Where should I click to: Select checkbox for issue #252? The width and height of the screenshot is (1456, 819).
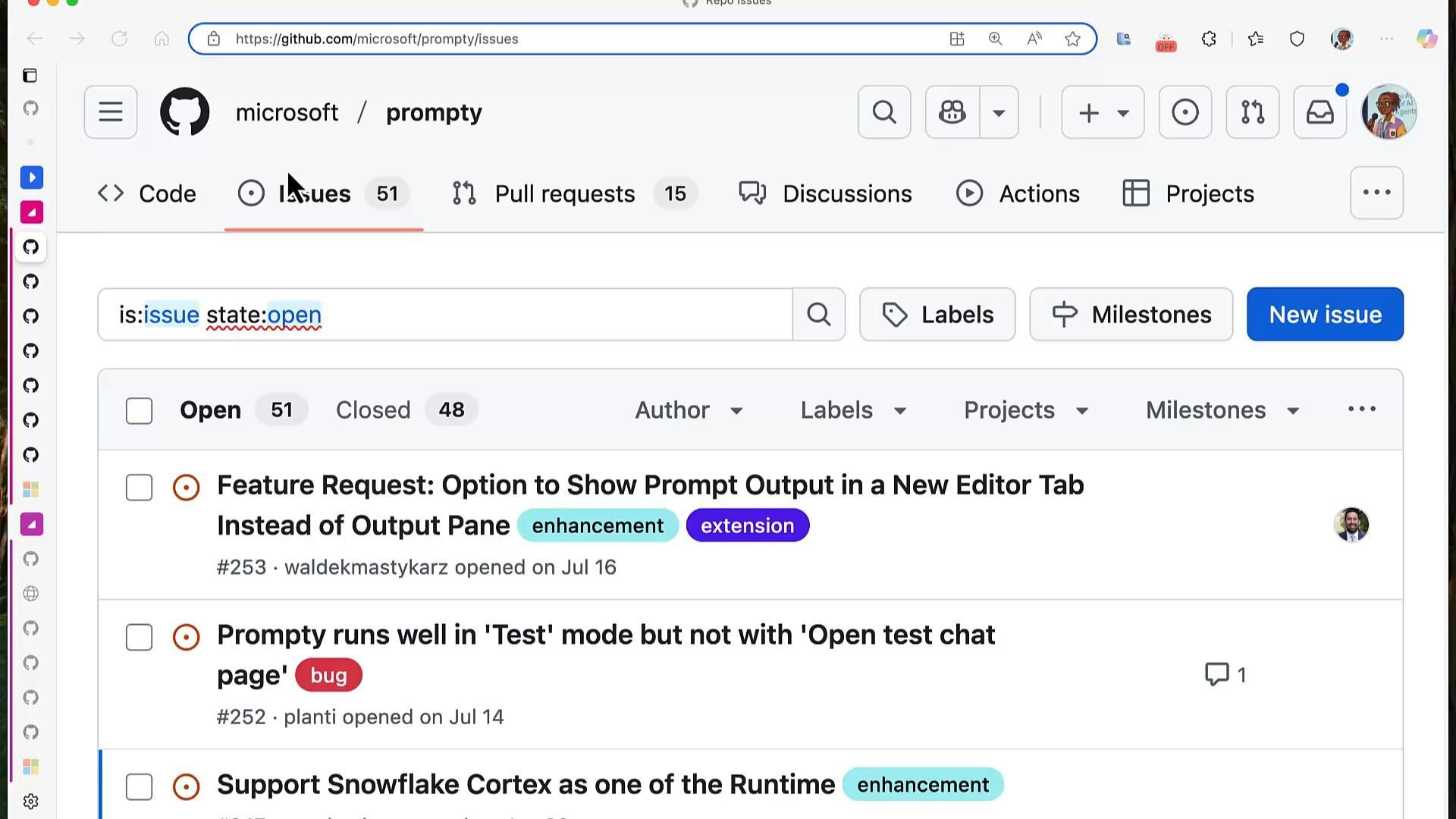point(139,638)
